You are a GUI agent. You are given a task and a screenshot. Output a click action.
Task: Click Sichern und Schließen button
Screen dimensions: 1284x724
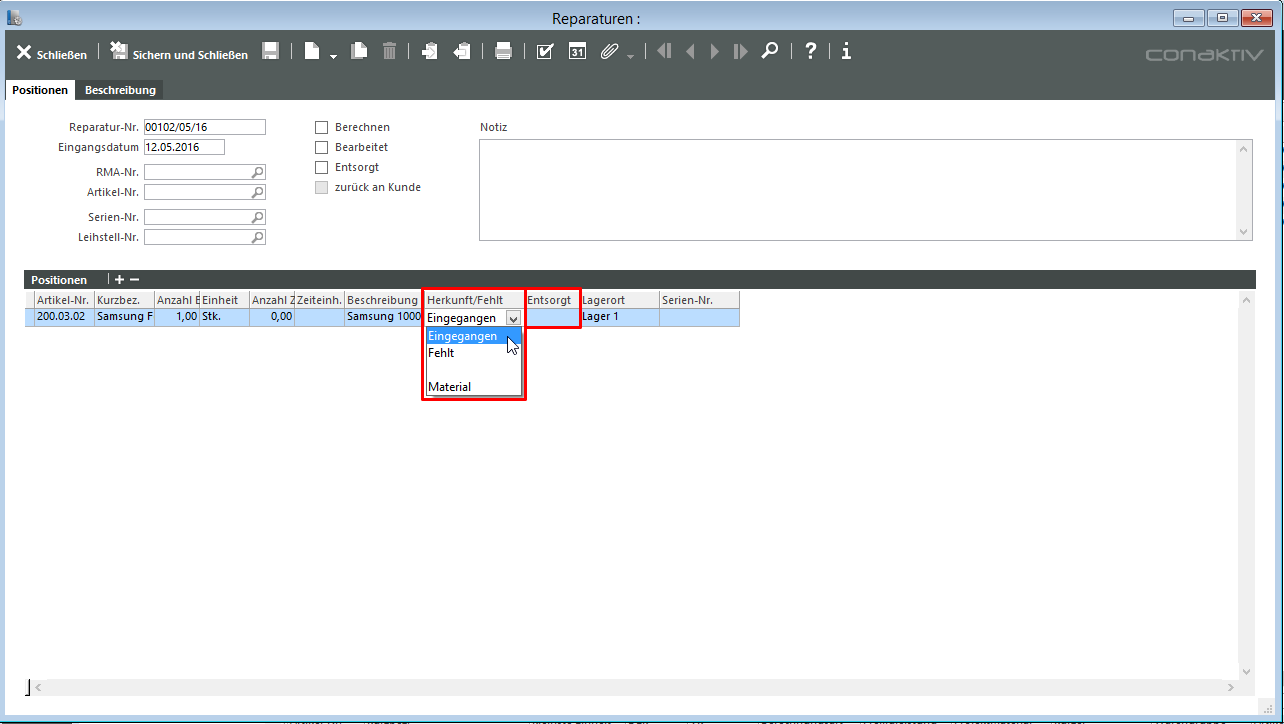click(179, 54)
